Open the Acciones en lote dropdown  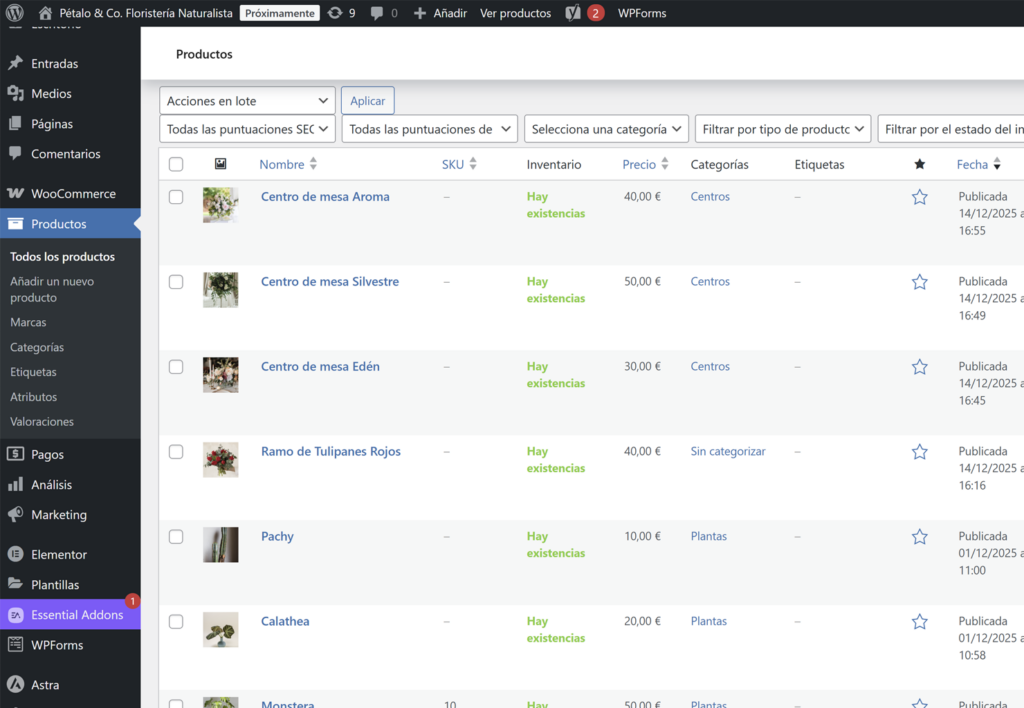(247, 101)
